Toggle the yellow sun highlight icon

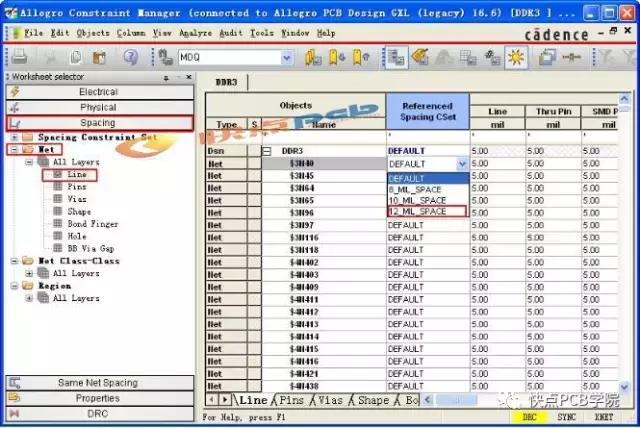516,57
